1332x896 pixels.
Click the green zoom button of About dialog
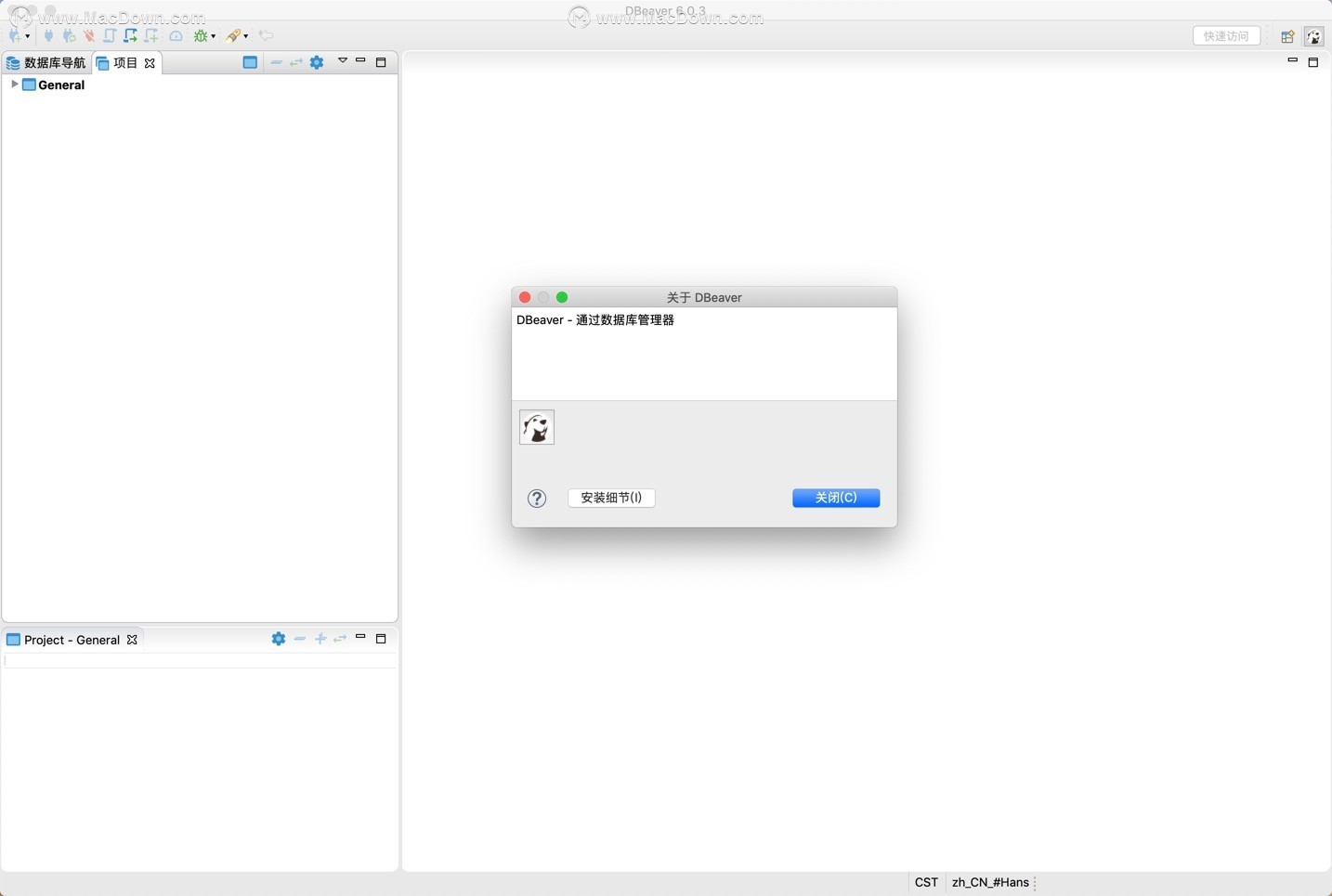coord(562,297)
